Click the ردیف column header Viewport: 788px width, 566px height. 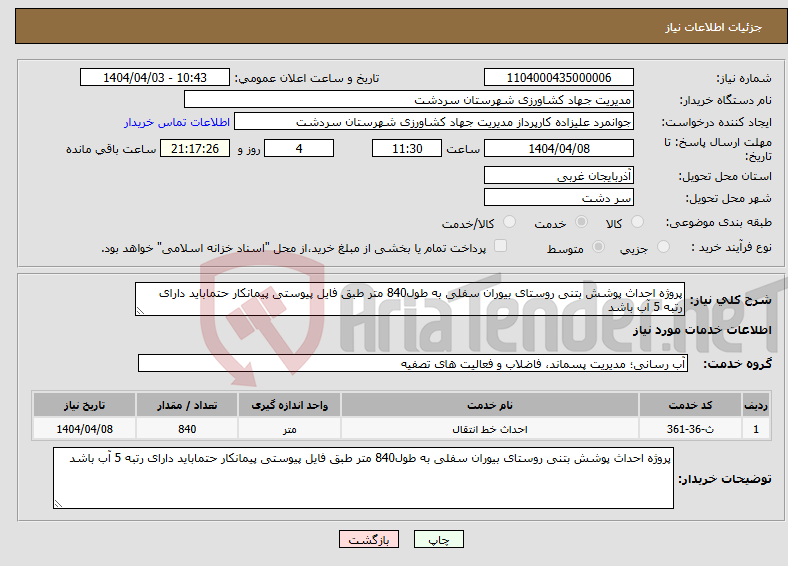point(756,405)
